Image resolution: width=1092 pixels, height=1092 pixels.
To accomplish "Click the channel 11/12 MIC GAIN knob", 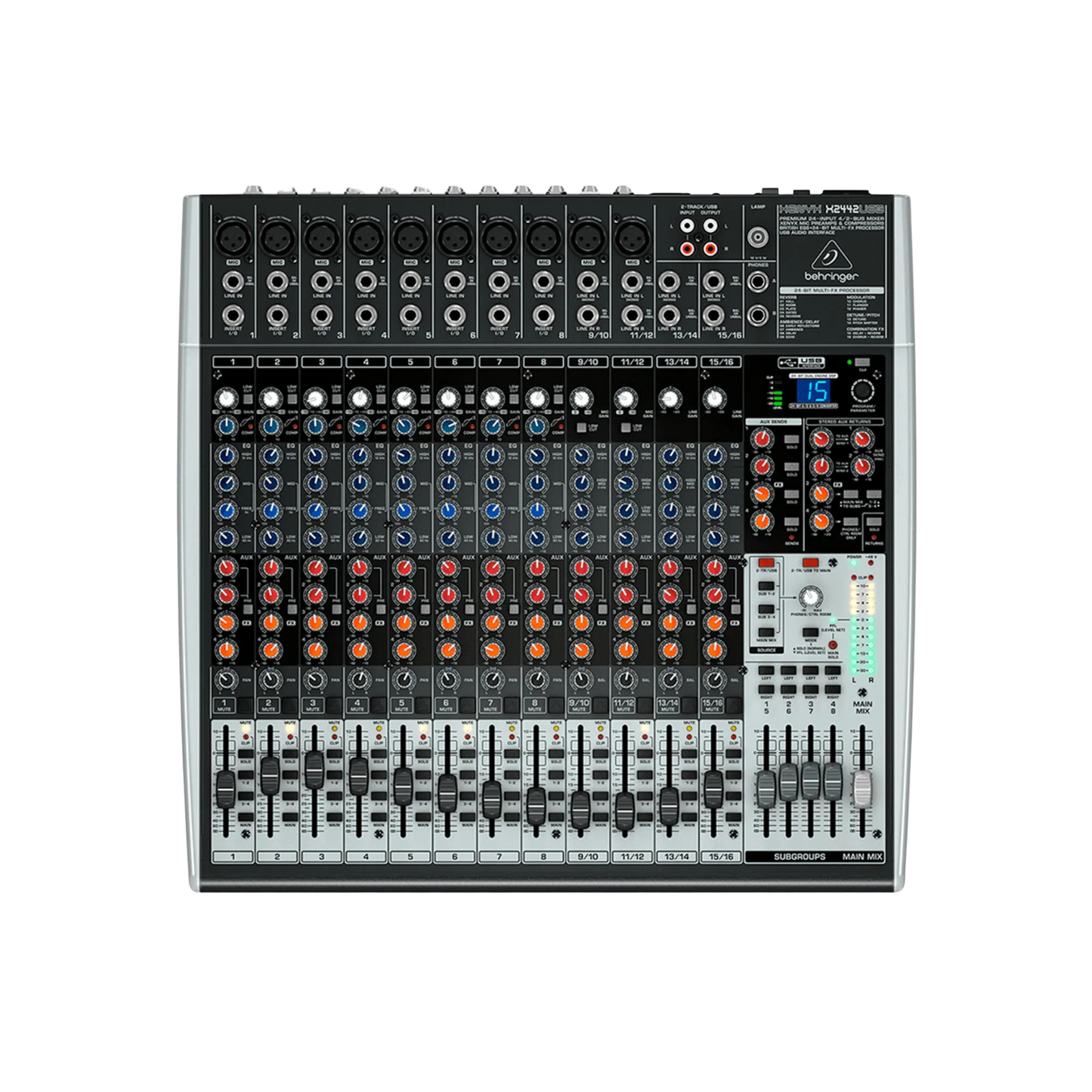I will click(626, 398).
